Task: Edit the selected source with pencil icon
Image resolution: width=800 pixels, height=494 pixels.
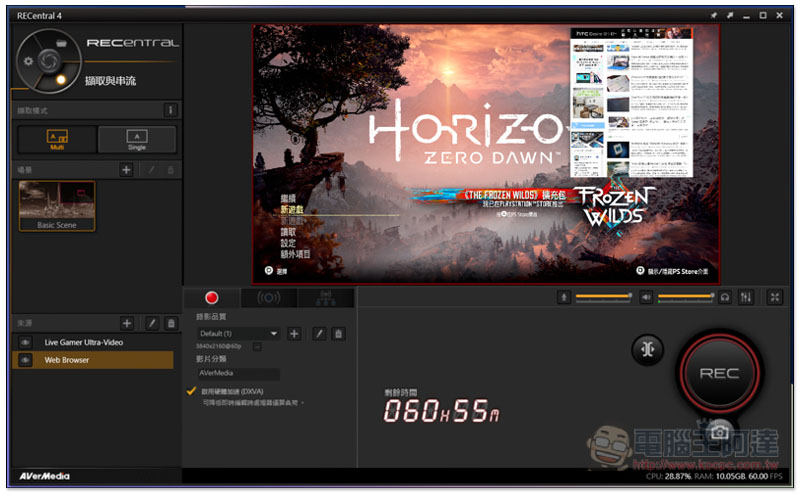Action: [152, 323]
